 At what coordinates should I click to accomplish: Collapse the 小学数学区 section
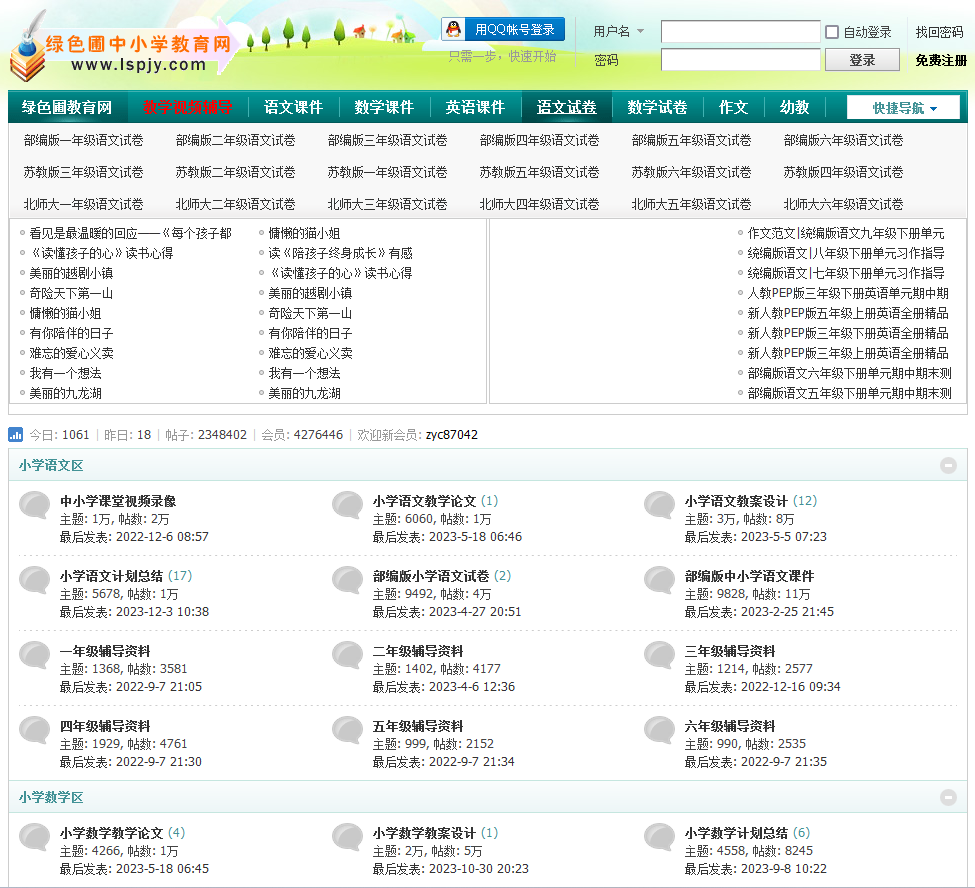coord(948,797)
